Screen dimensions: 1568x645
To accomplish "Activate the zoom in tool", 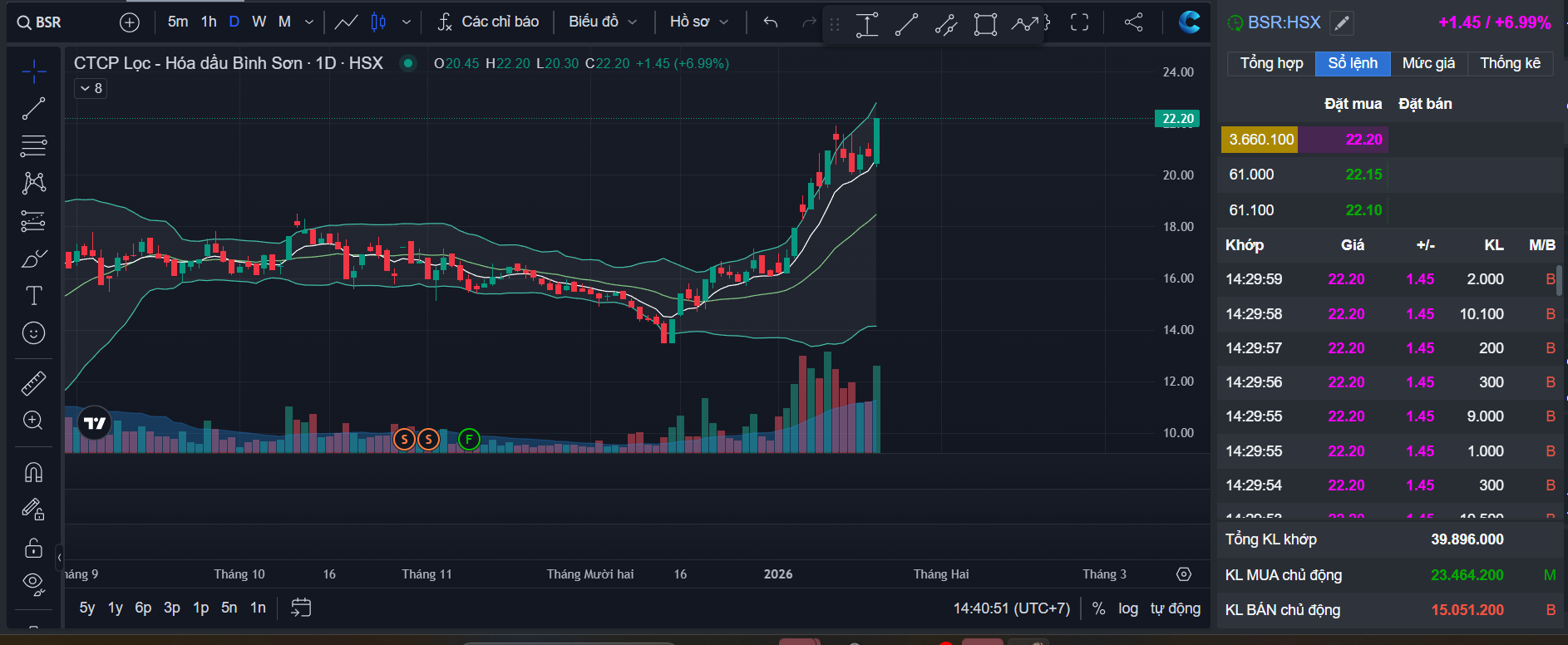I will [33, 420].
